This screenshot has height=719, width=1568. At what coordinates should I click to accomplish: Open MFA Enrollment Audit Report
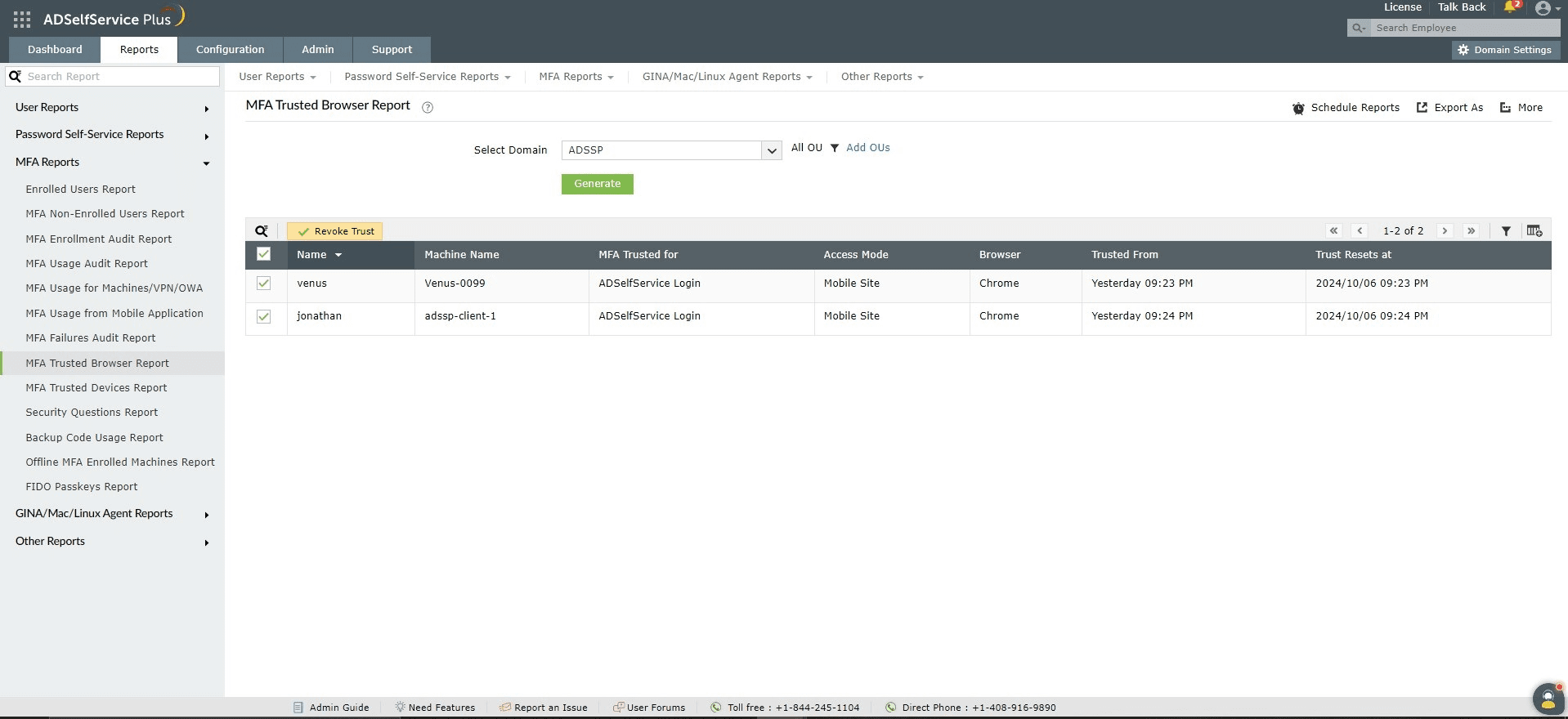coord(99,239)
